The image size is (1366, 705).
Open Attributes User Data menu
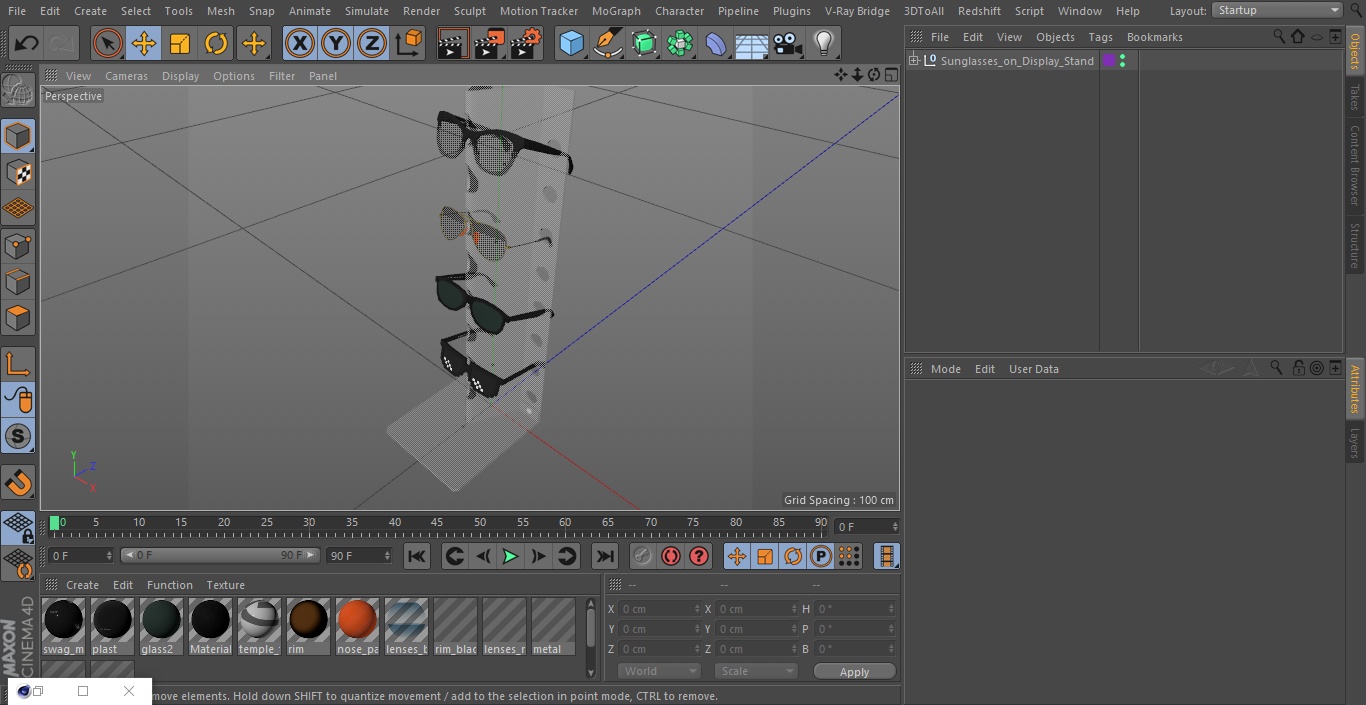1033,369
